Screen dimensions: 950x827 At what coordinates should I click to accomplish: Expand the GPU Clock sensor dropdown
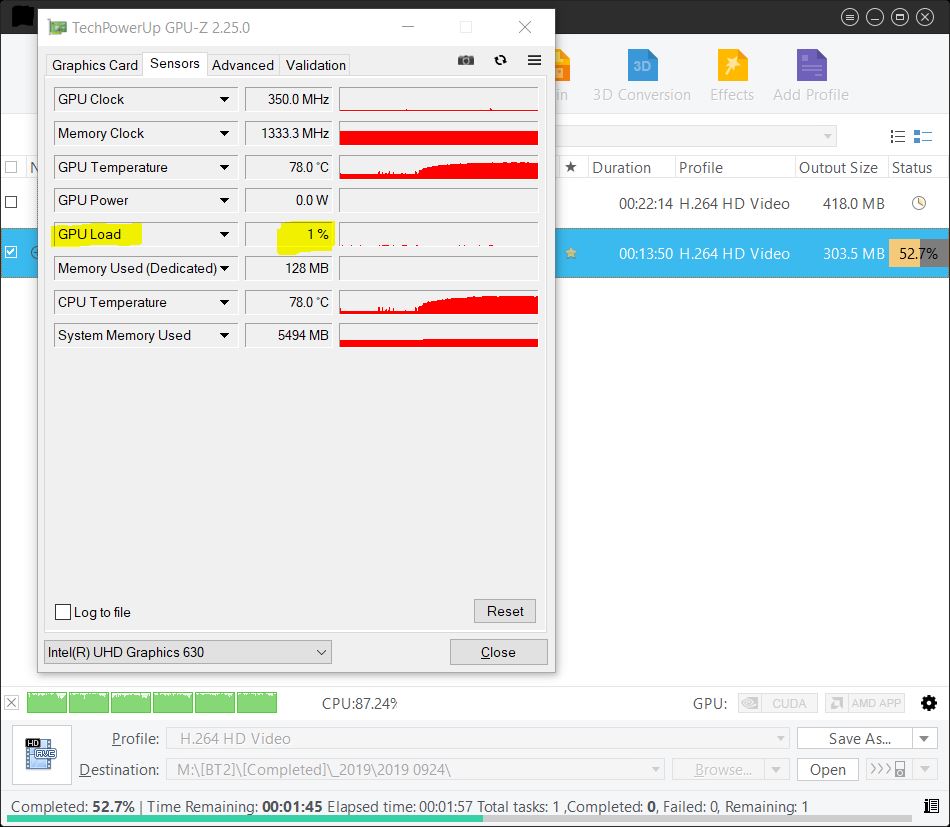[x=224, y=99]
